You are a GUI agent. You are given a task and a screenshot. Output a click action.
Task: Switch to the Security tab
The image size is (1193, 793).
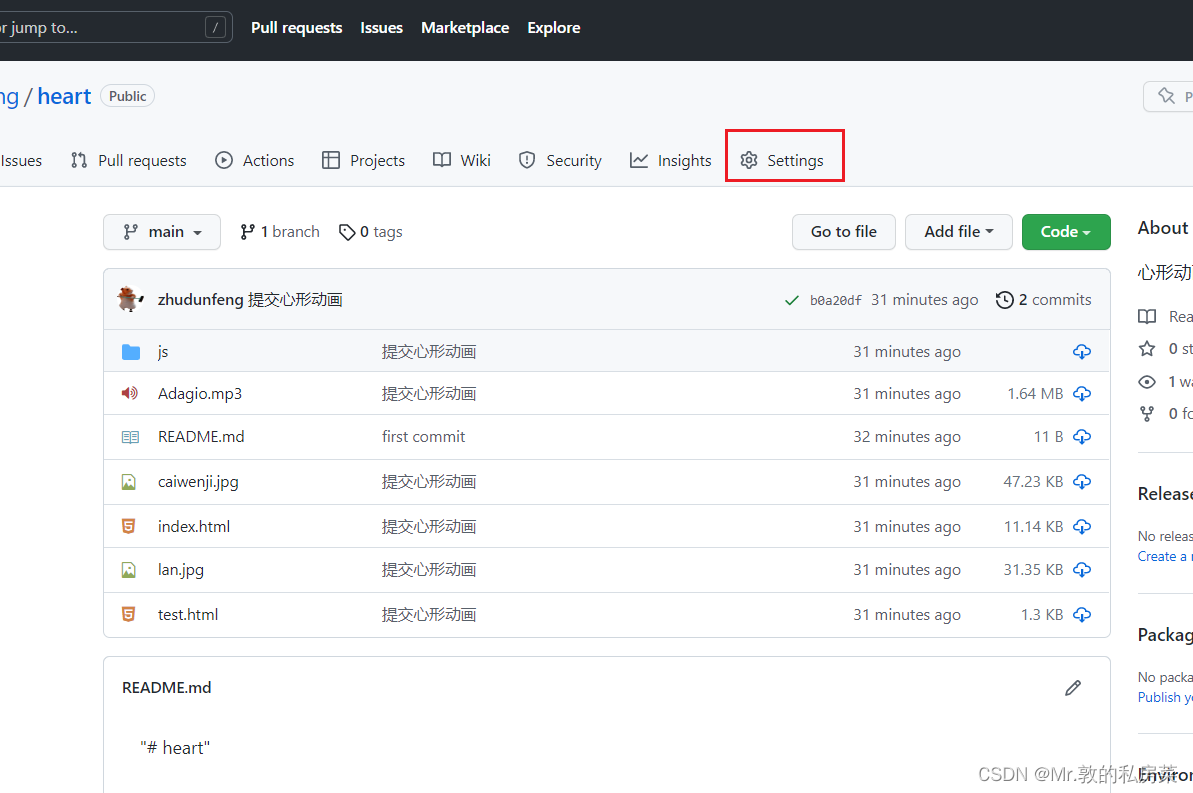click(x=560, y=161)
